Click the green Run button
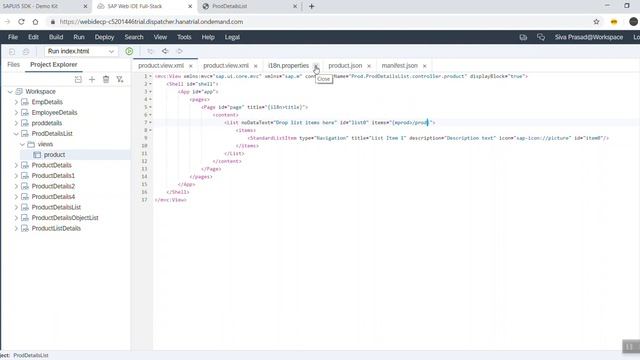 point(129,51)
